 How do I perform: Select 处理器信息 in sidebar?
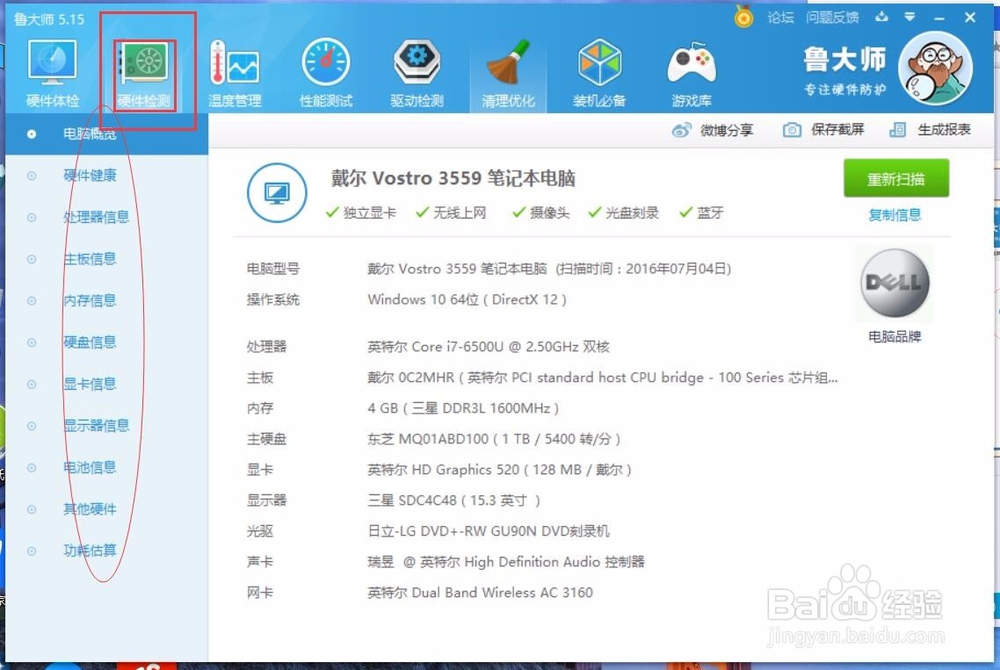96,217
